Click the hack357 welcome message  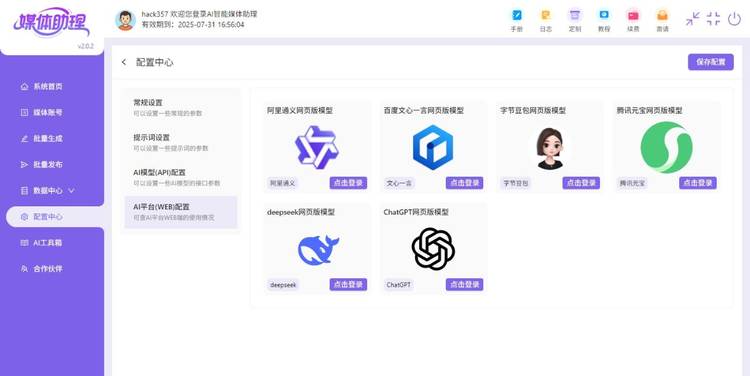click(x=199, y=14)
